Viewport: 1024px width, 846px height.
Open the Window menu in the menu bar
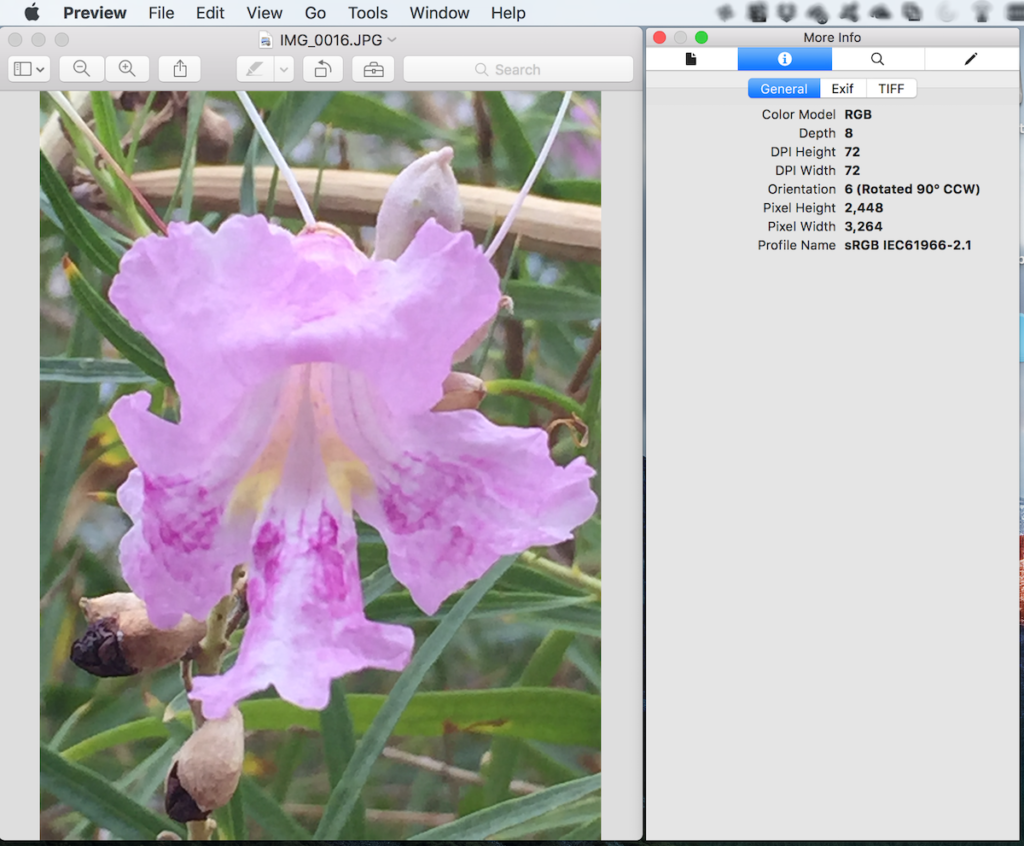coord(439,13)
